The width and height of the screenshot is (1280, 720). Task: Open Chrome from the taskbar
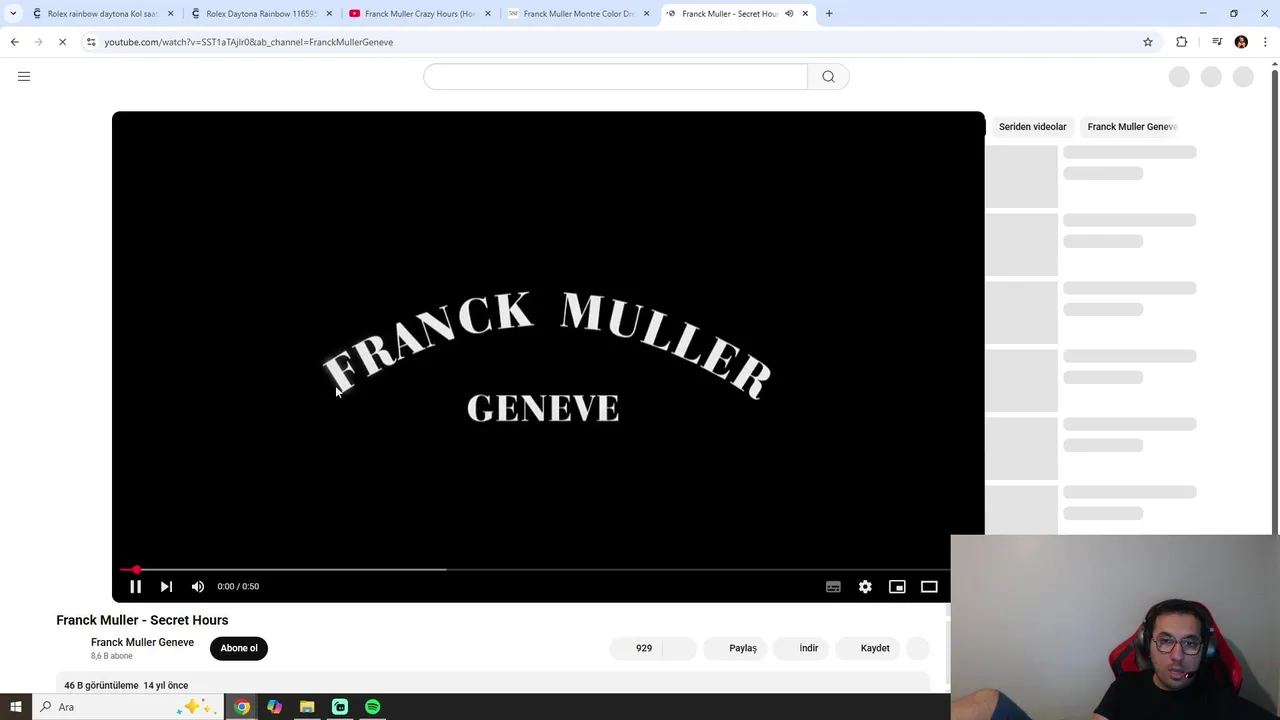point(242,707)
